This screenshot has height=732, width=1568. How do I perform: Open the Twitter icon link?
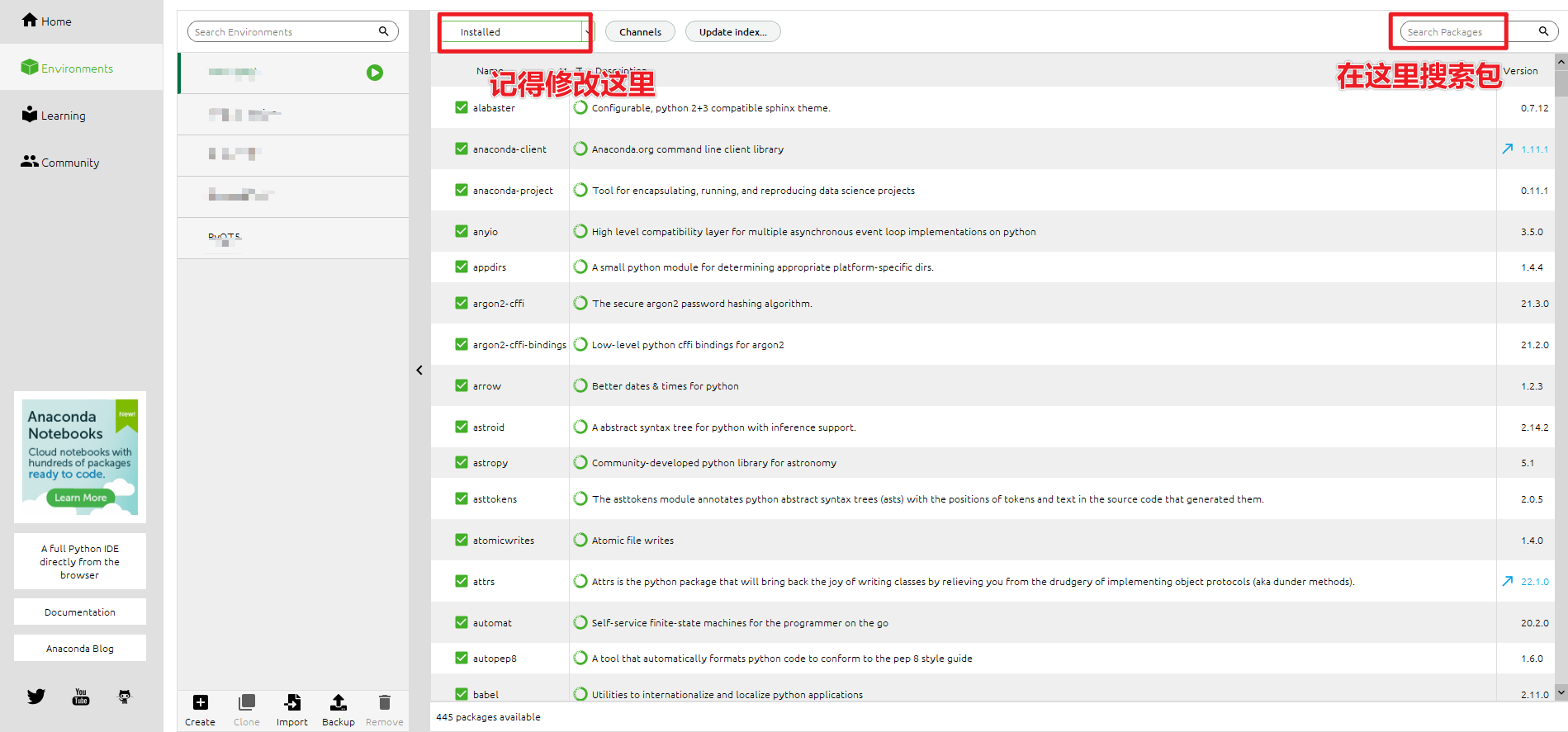(36, 697)
